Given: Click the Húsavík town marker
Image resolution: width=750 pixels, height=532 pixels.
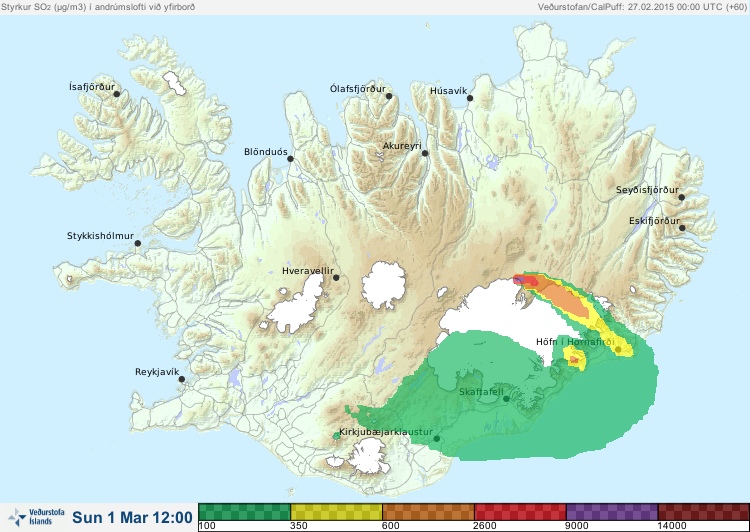Looking at the screenshot, I should click(x=470, y=98).
